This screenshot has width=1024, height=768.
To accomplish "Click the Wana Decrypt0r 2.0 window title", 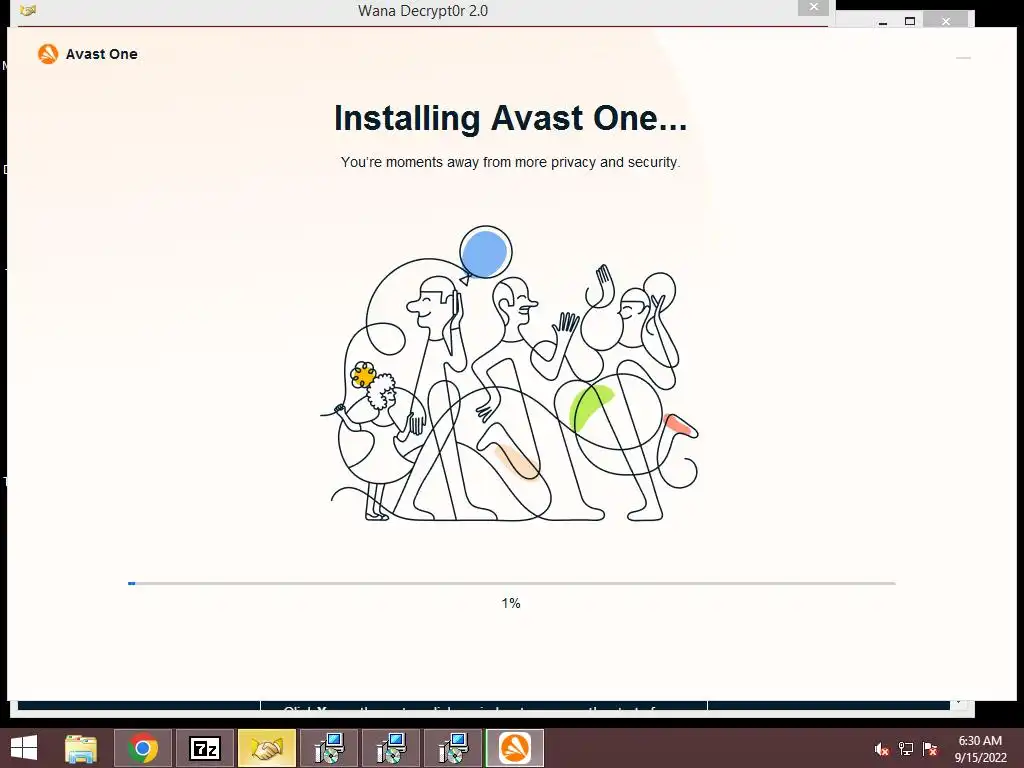I will click(423, 10).
